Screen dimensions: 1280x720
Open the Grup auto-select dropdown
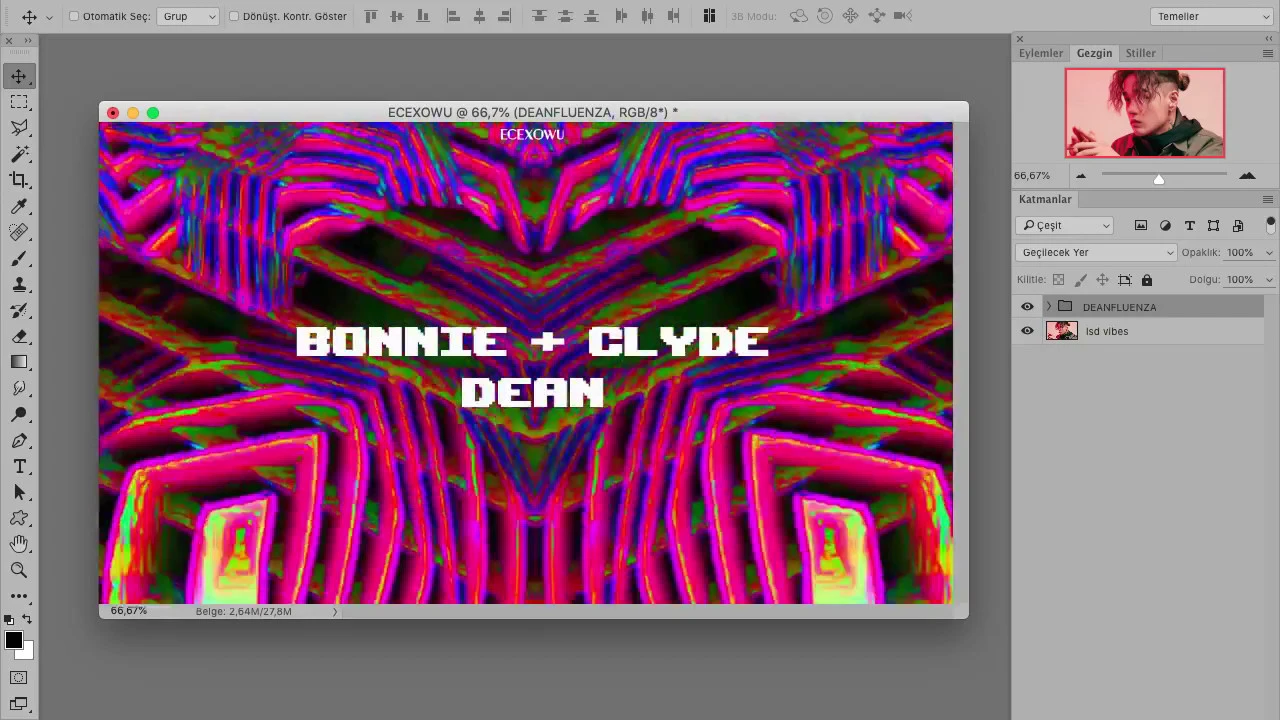coord(188,16)
